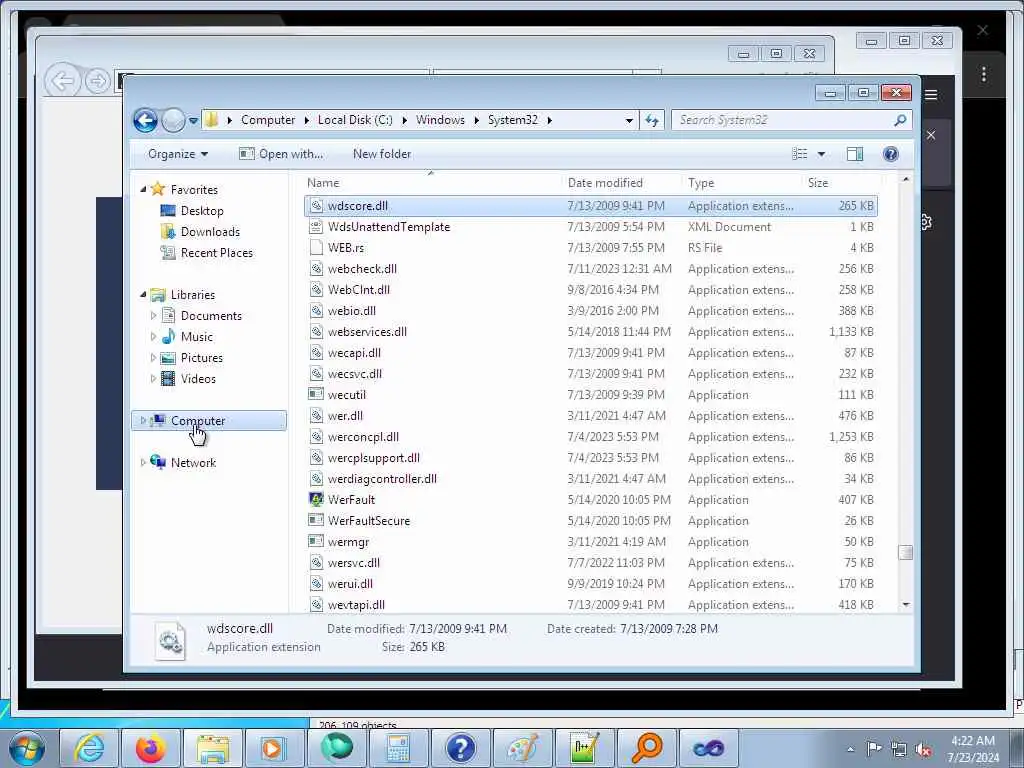Open the view options dropdown arrow
This screenshot has width=1024, height=768.
point(822,154)
